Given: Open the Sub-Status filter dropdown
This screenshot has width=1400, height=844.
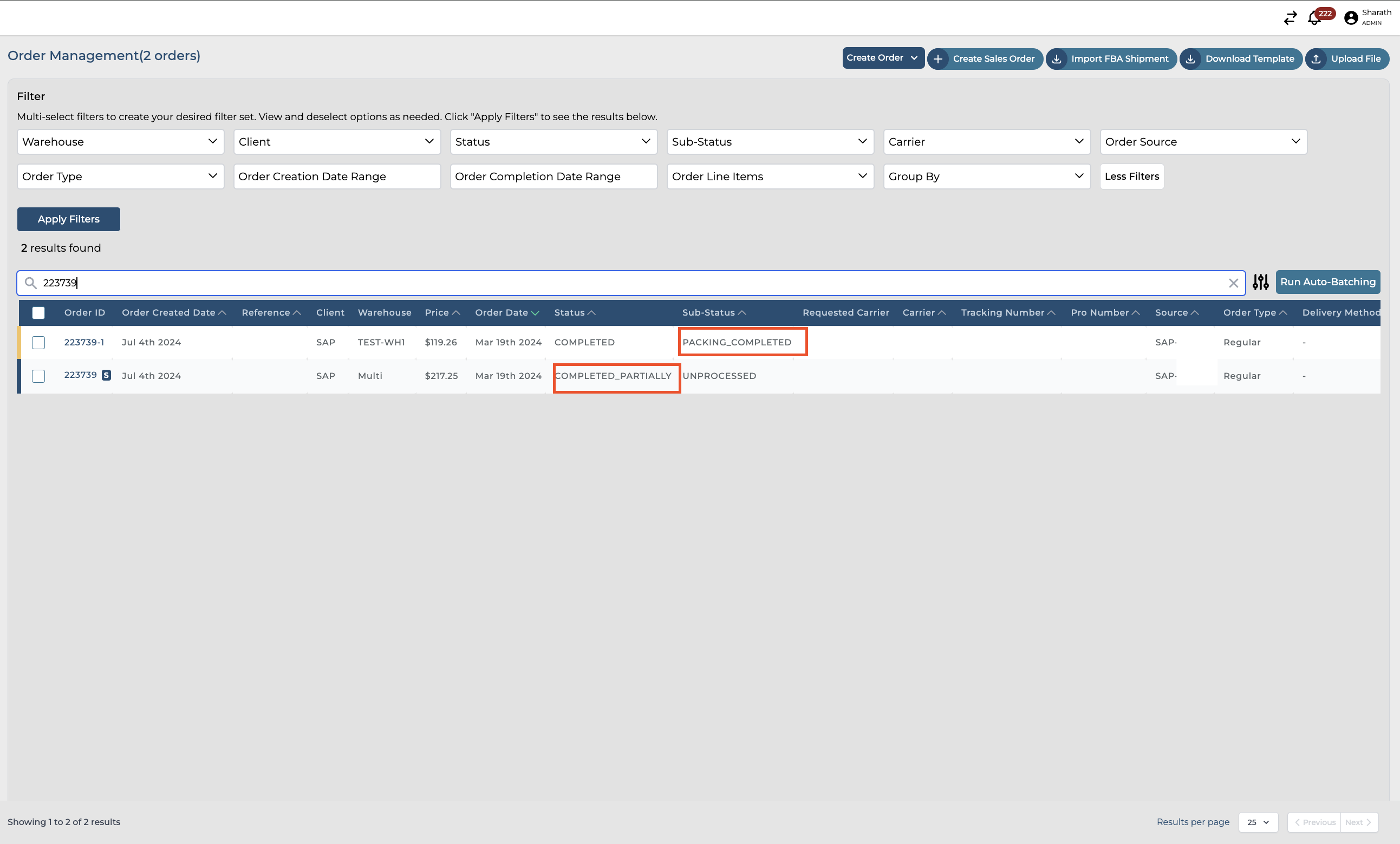Looking at the screenshot, I should pos(770,141).
